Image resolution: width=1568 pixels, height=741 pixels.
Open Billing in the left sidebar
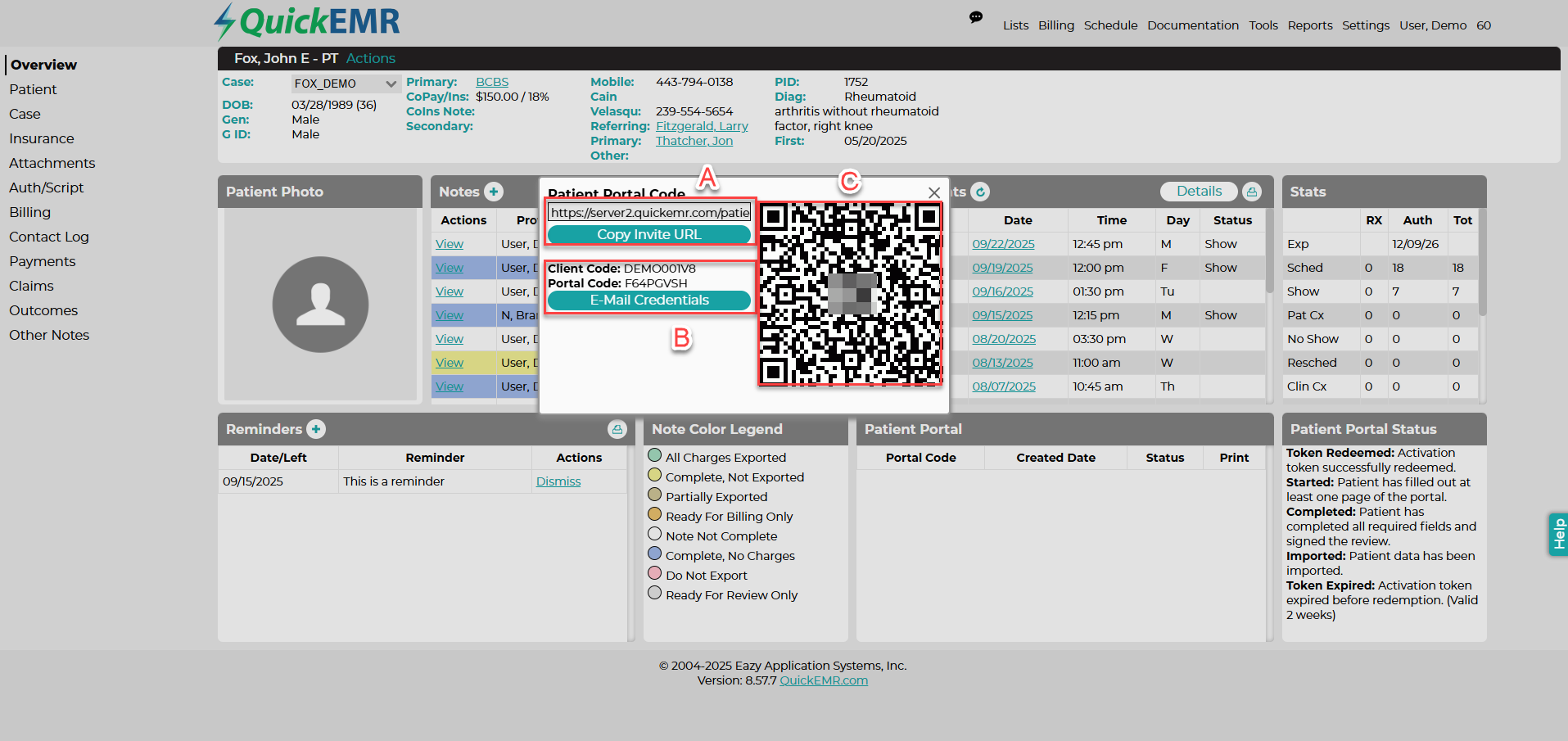tap(30, 212)
